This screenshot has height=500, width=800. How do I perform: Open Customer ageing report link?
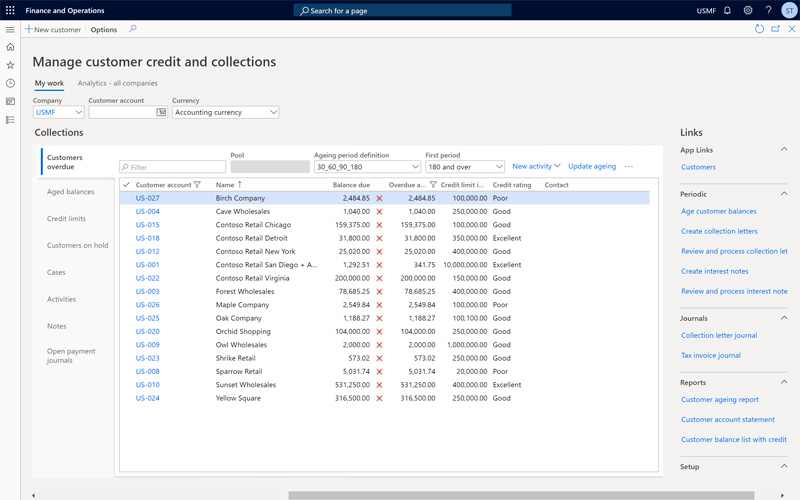[x=719, y=399]
